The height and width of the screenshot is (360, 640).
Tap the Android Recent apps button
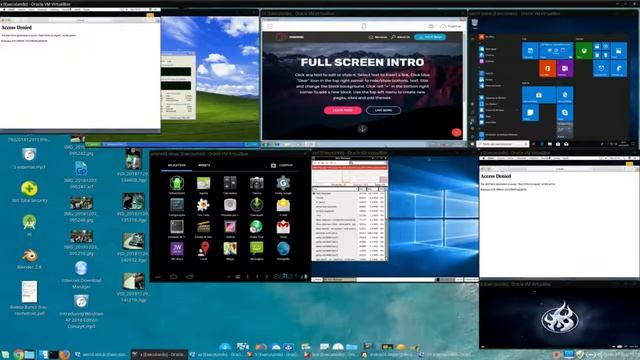[190, 277]
